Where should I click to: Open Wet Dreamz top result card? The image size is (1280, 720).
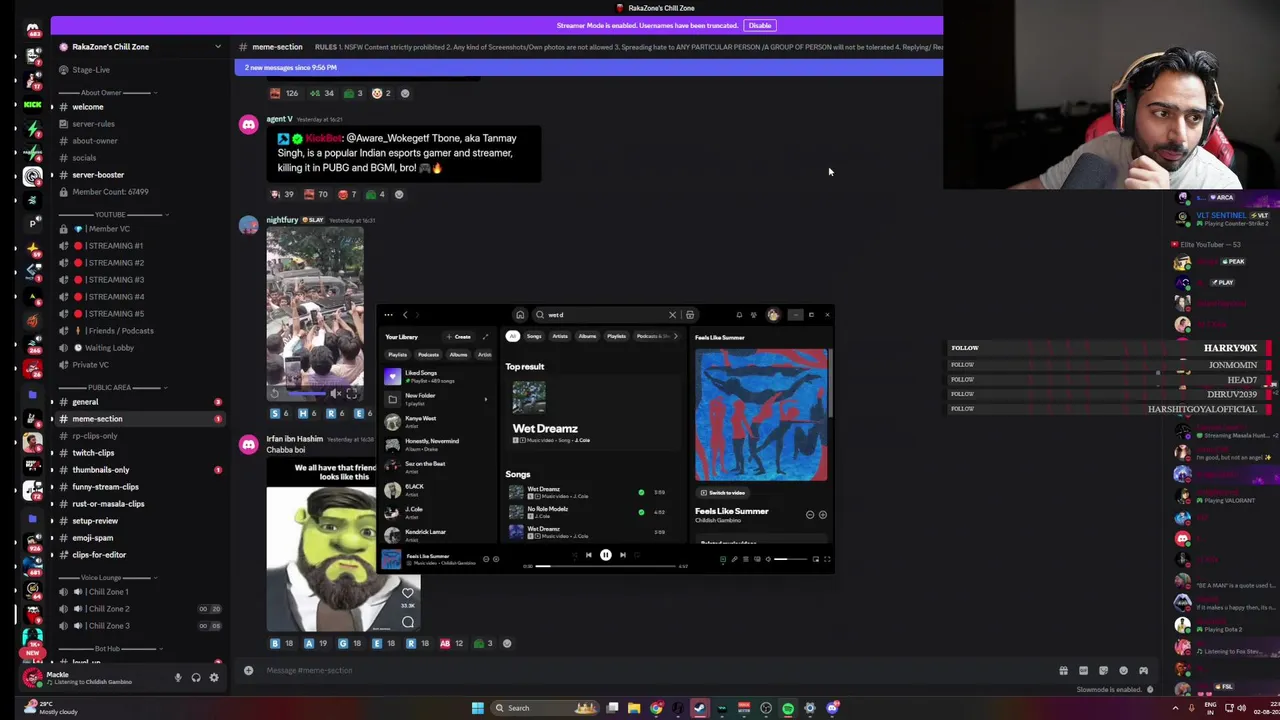tap(594, 410)
